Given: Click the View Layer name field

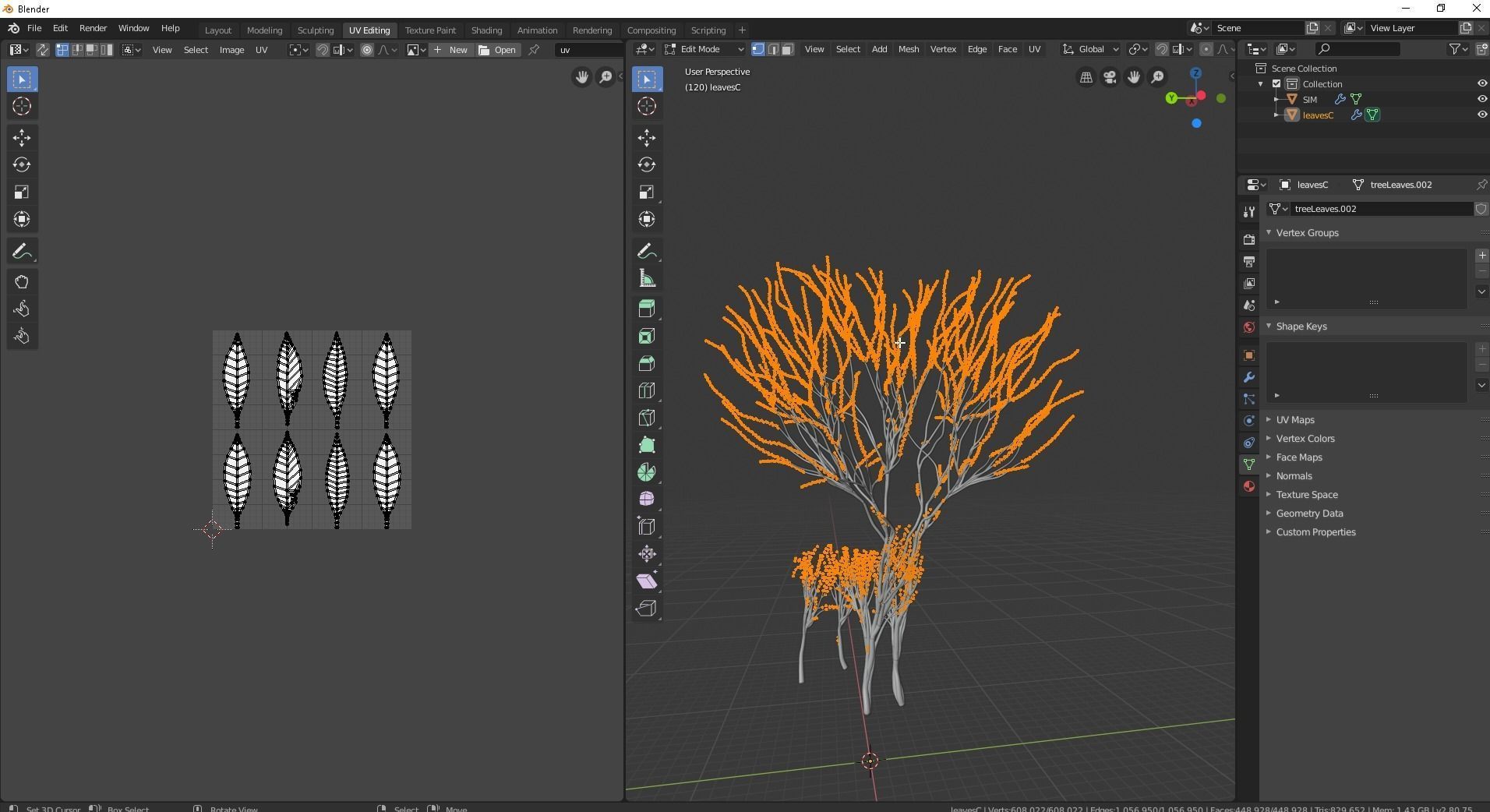Looking at the screenshot, I should [x=1411, y=28].
